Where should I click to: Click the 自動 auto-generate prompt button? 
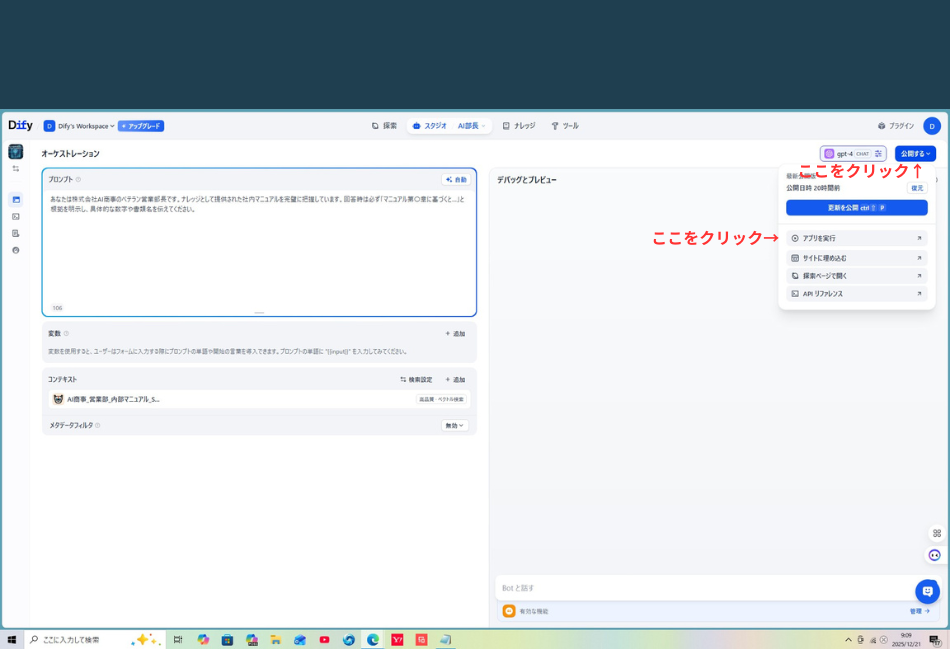click(x=456, y=180)
